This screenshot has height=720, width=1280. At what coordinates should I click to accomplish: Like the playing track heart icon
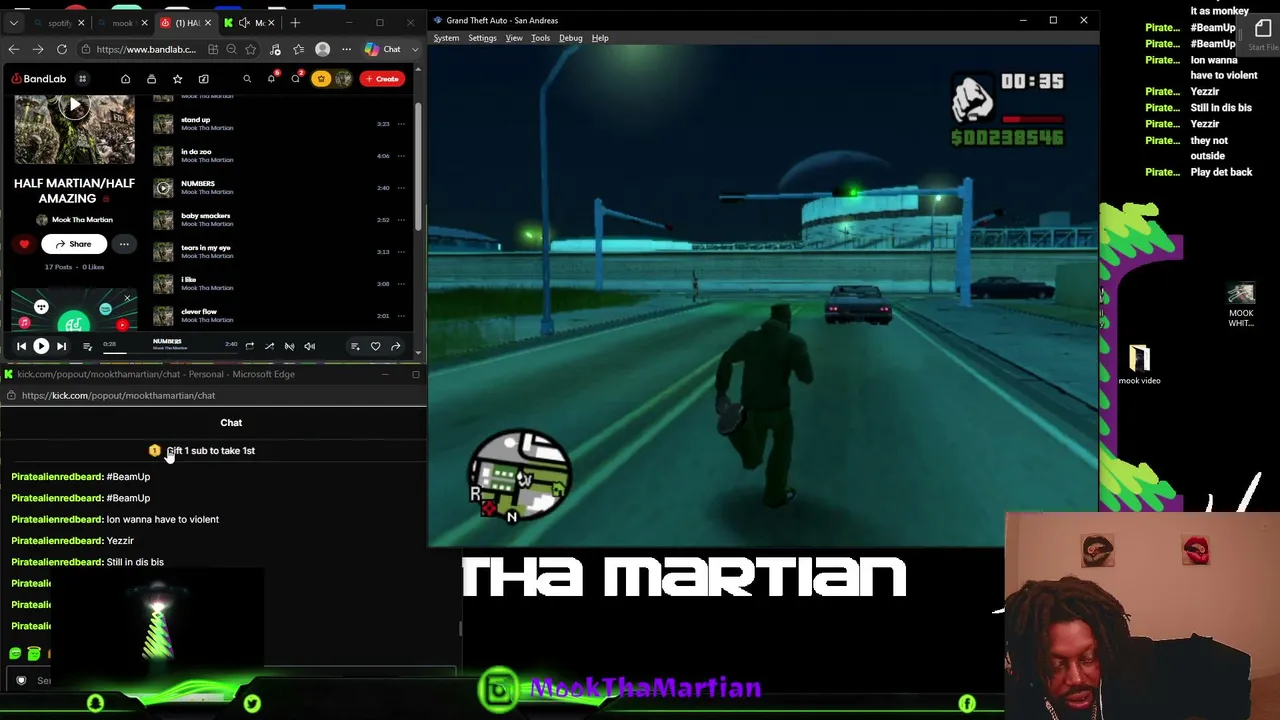click(375, 346)
